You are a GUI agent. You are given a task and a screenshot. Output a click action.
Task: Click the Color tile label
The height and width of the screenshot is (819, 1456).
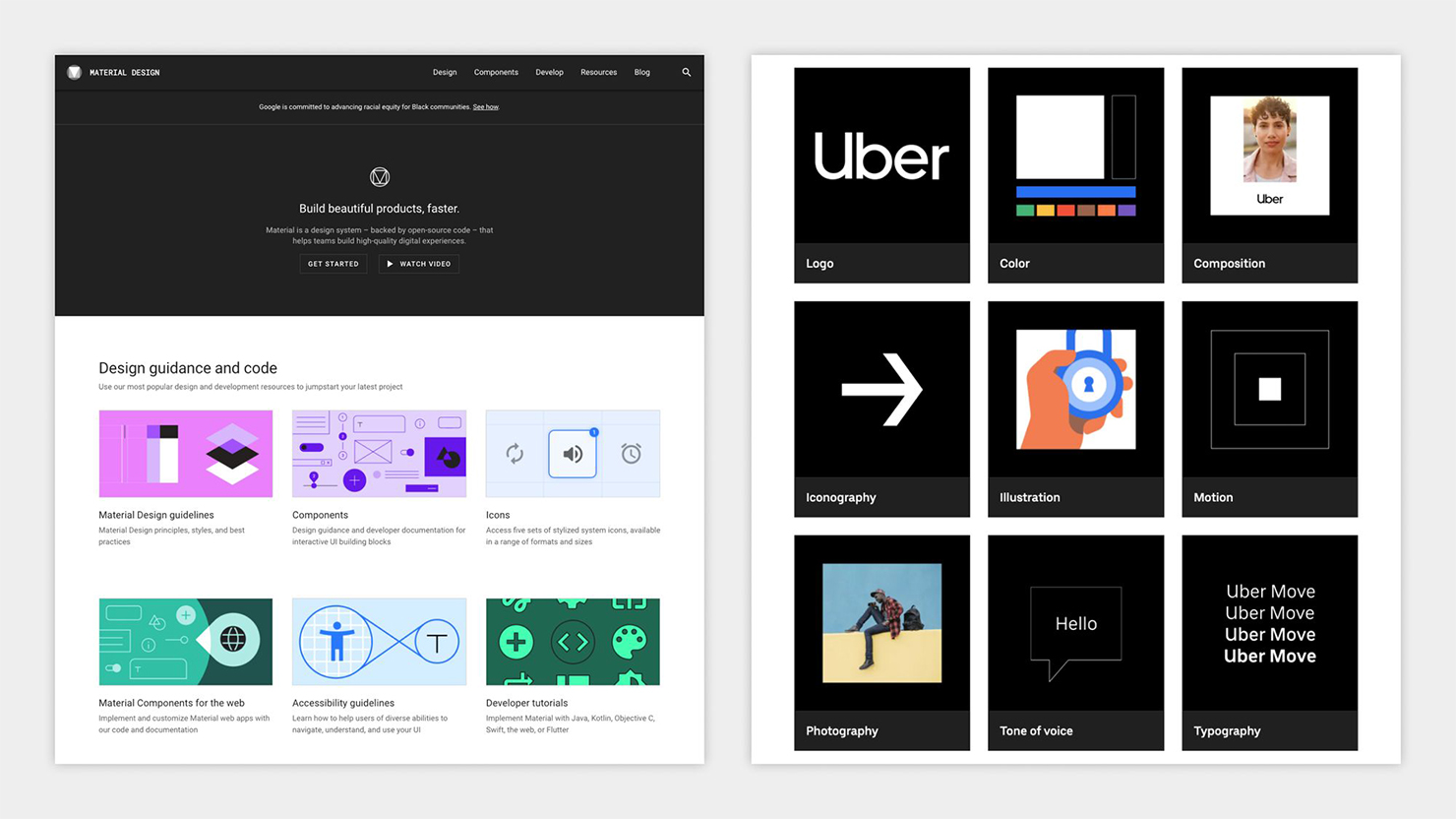point(1014,264)
